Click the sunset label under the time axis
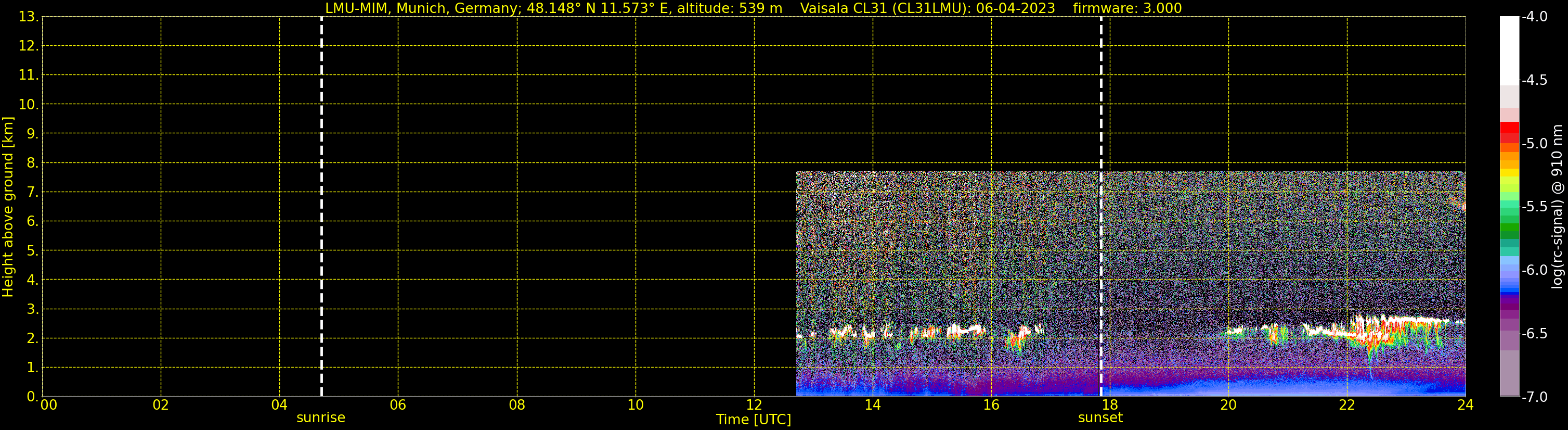This screenshot has height=430, width=1568. pyautogui.click(x=1100, y=418)
